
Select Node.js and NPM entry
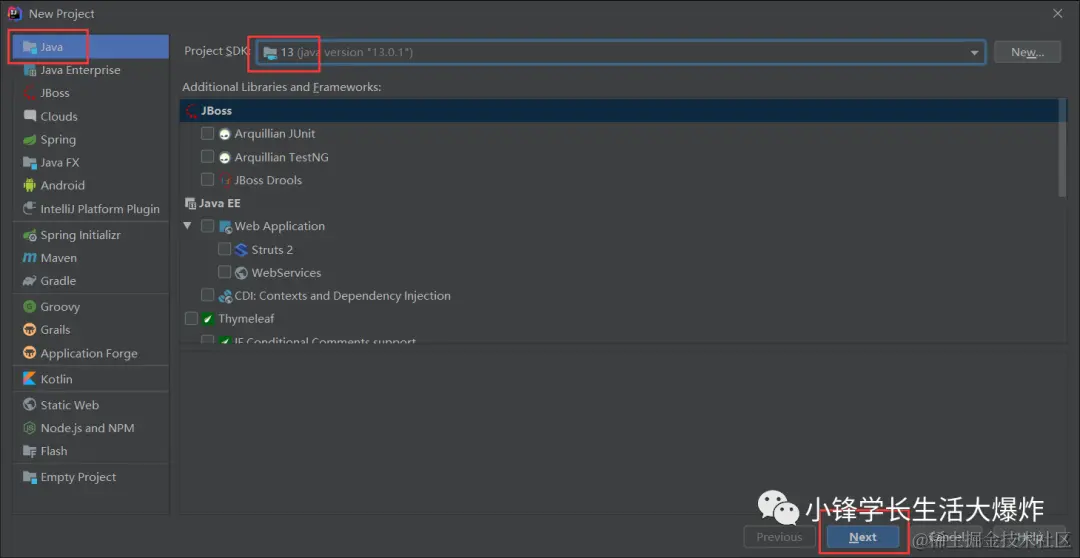tap(91, 428)
